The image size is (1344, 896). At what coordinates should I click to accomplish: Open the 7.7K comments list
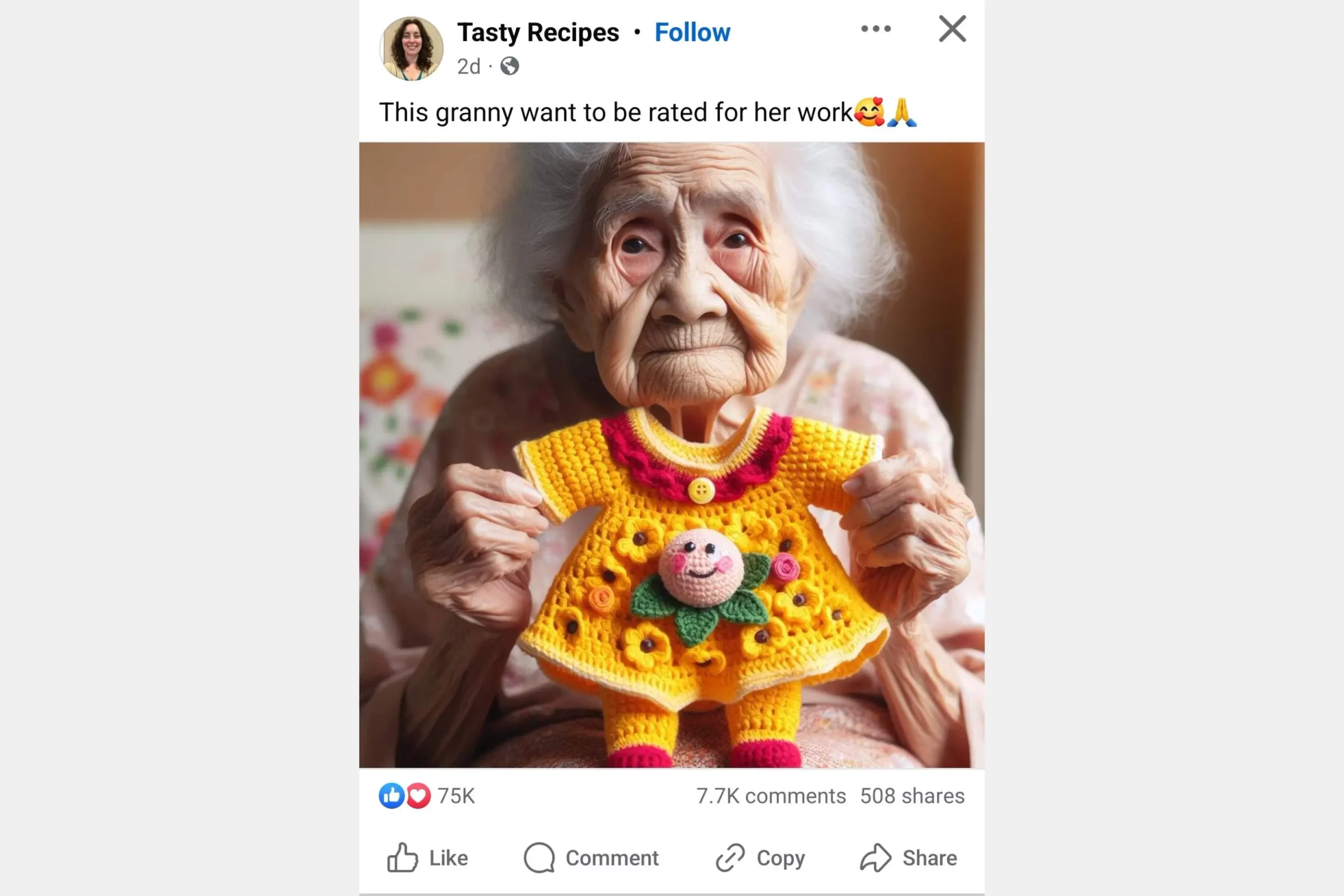point(770,795)
